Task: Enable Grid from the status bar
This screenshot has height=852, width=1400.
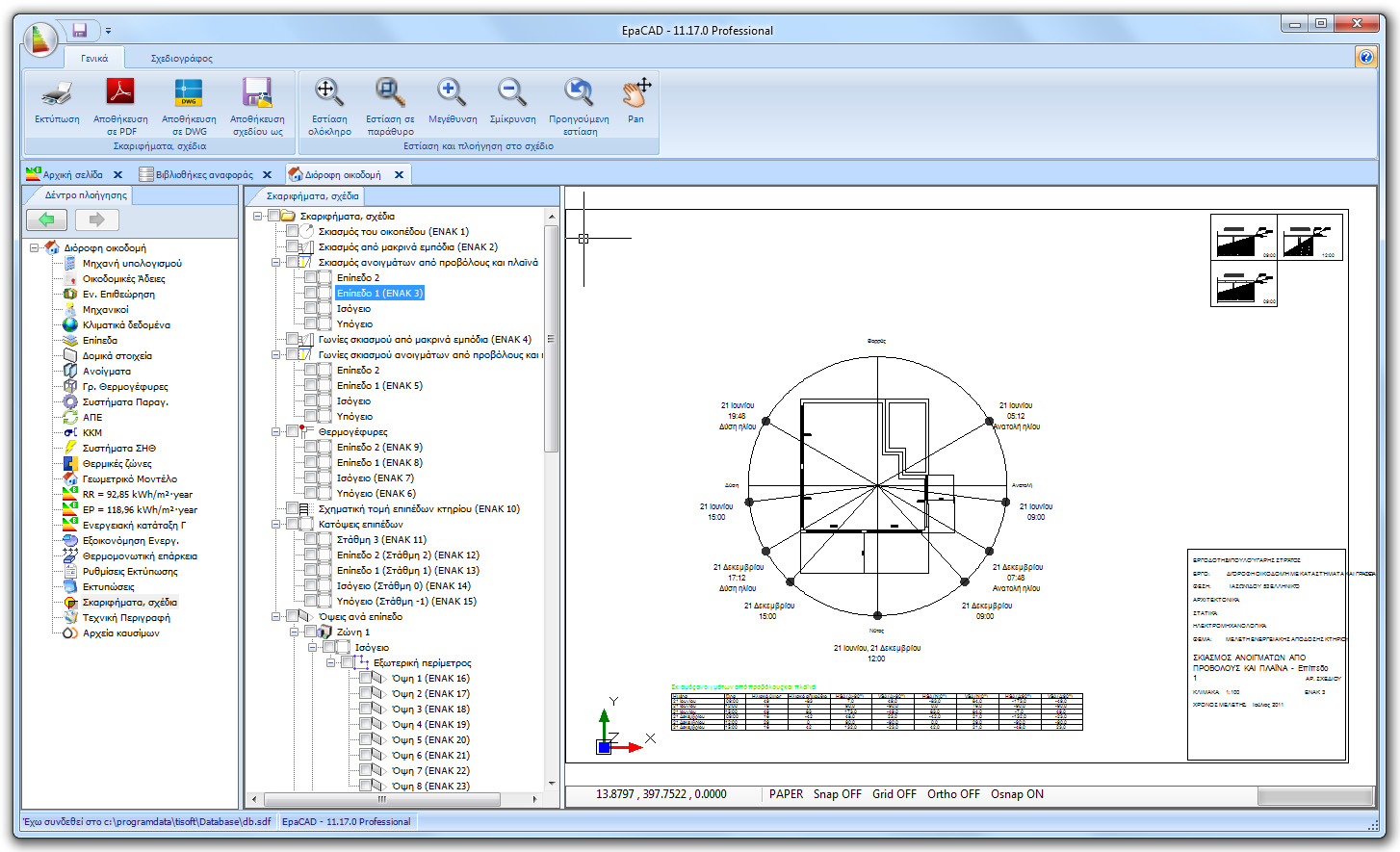Action: [x=894, y=793]
